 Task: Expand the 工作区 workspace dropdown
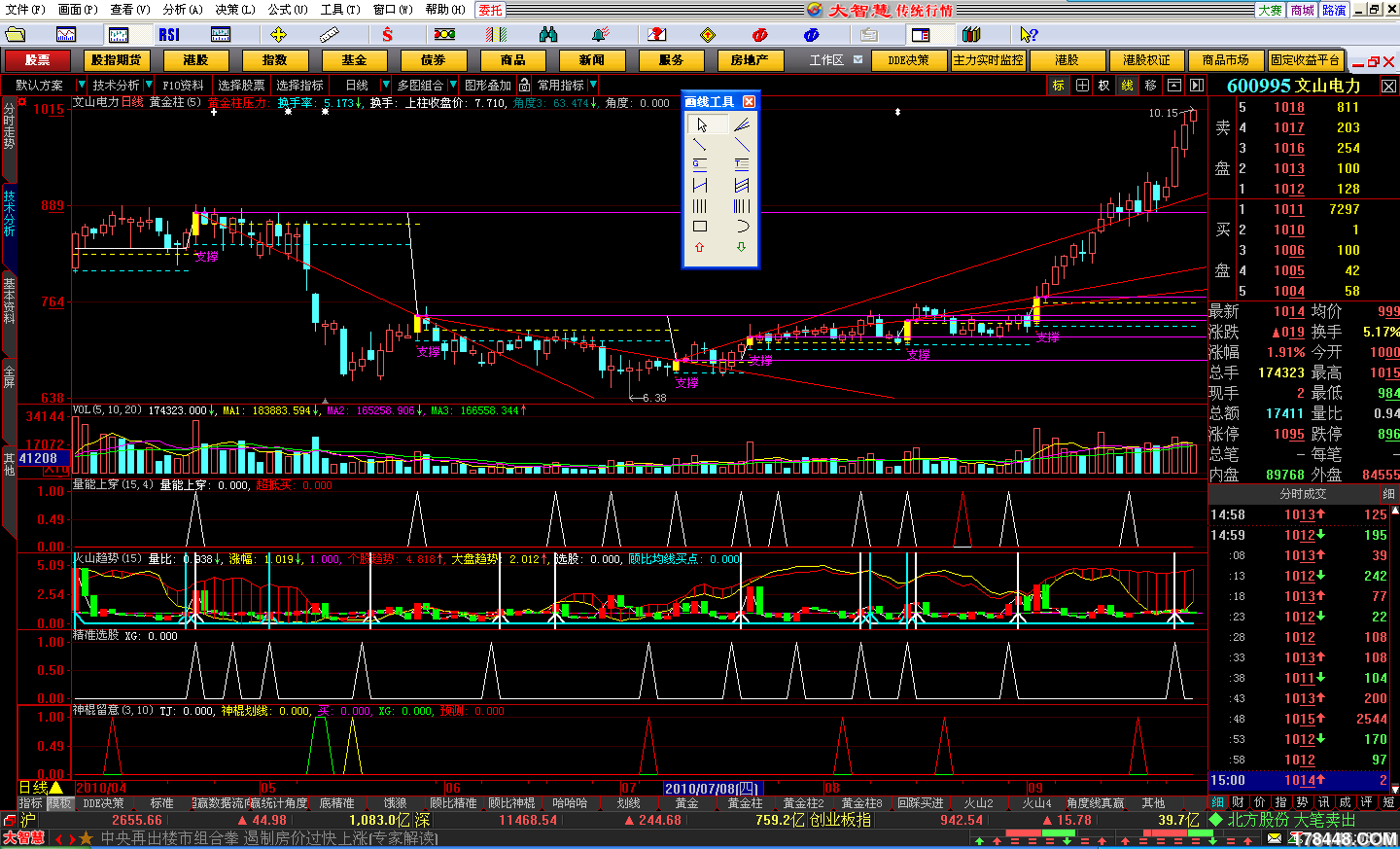(x=858, y=59)
